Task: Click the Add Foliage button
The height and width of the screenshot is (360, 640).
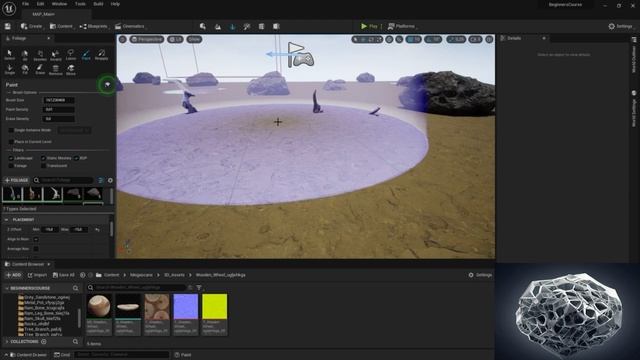Action: point(16,180)
